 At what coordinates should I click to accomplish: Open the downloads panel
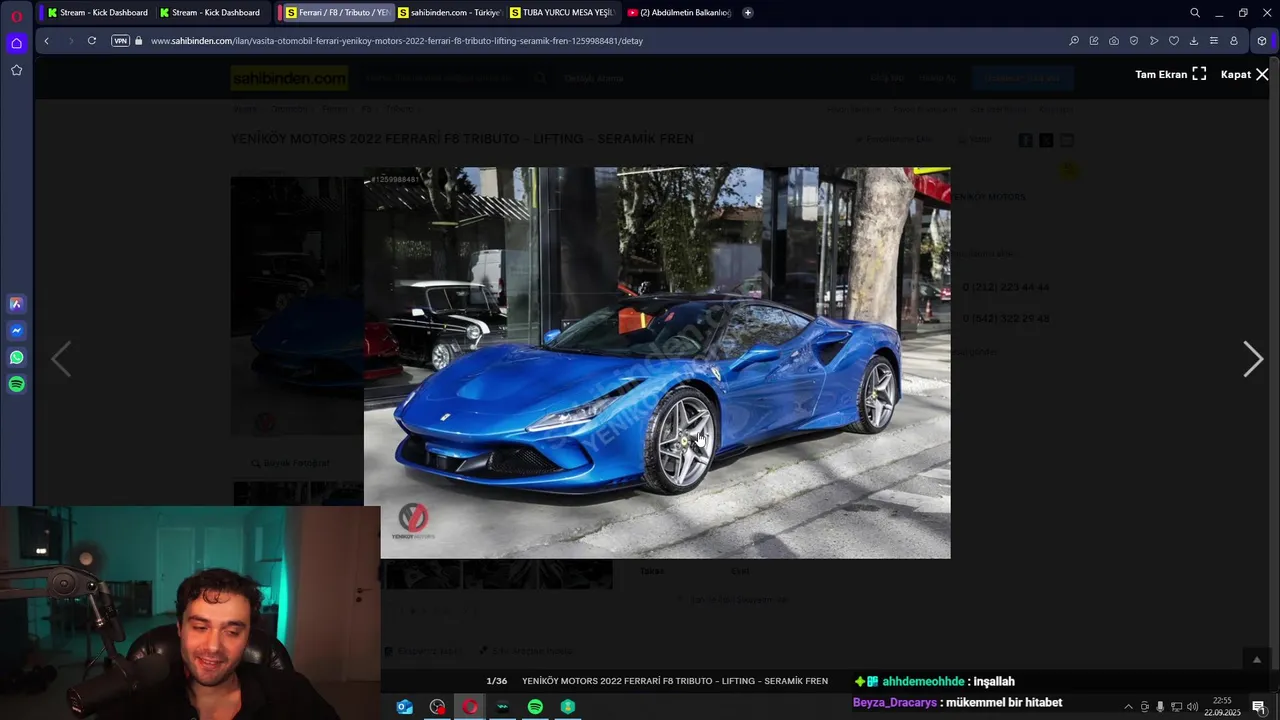click(1194, 41)
